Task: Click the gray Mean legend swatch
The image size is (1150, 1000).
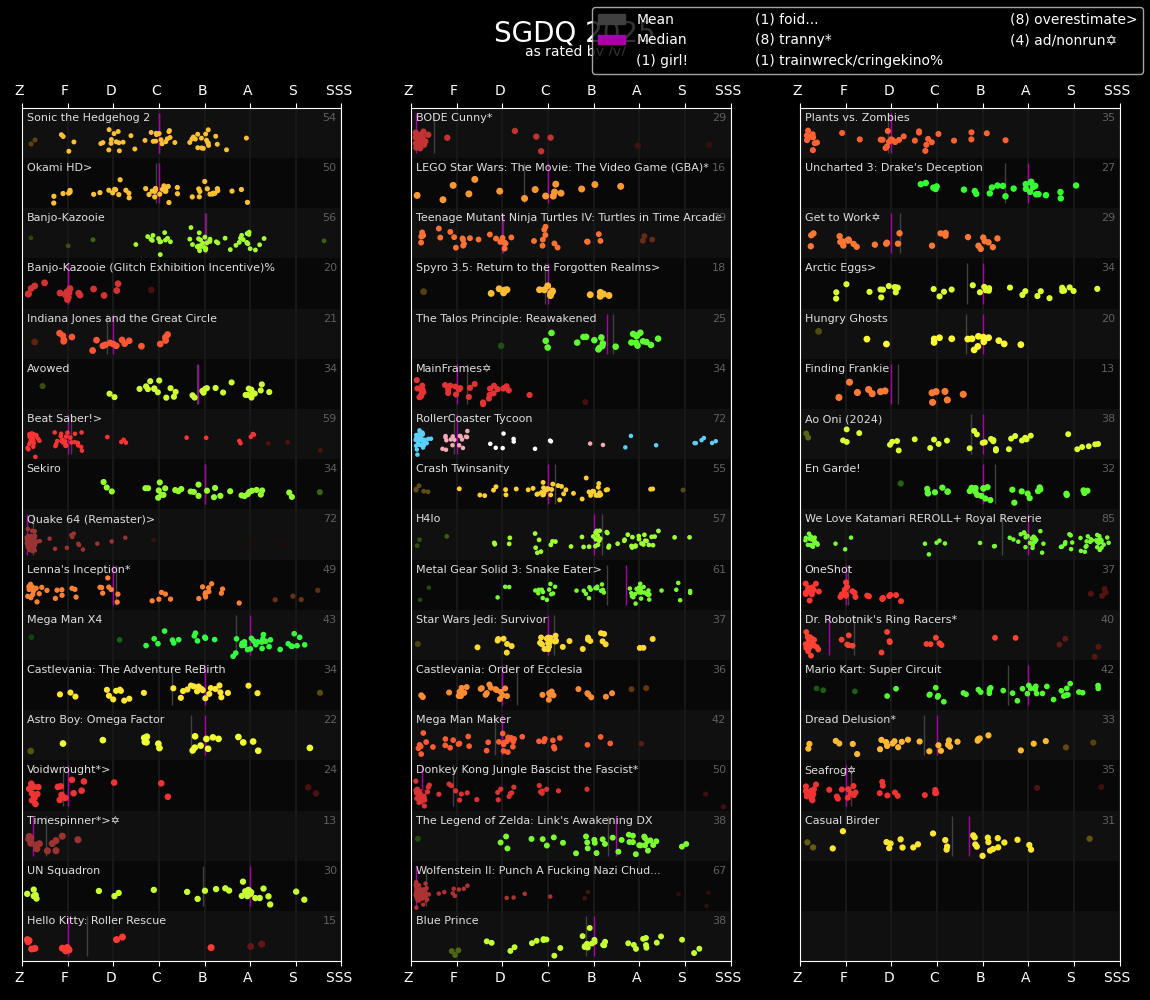Action: coord(612,20)
